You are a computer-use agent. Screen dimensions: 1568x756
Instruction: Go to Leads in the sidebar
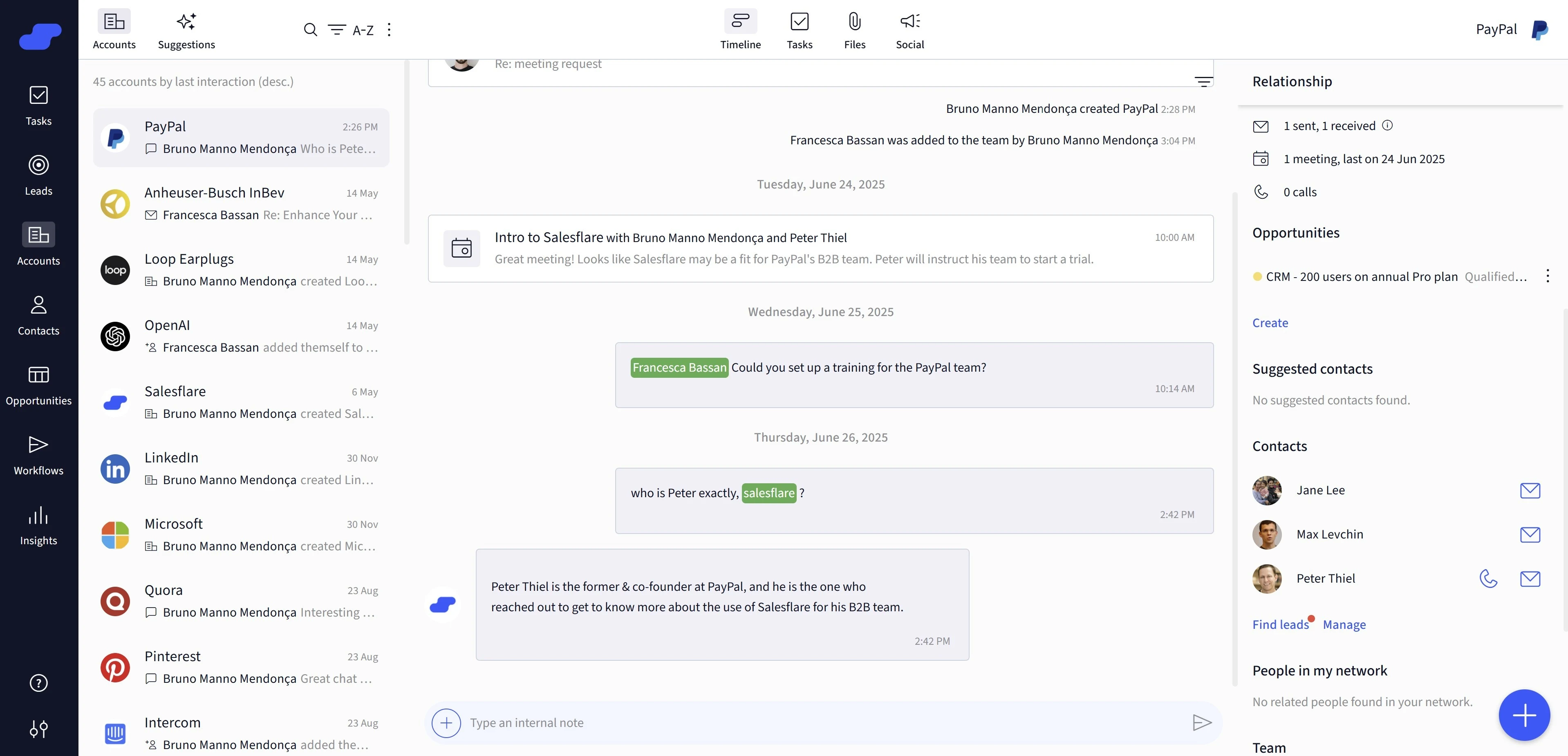point(38,175)
